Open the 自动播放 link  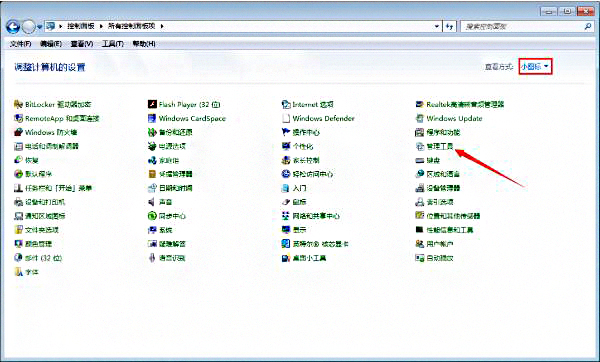440,258
